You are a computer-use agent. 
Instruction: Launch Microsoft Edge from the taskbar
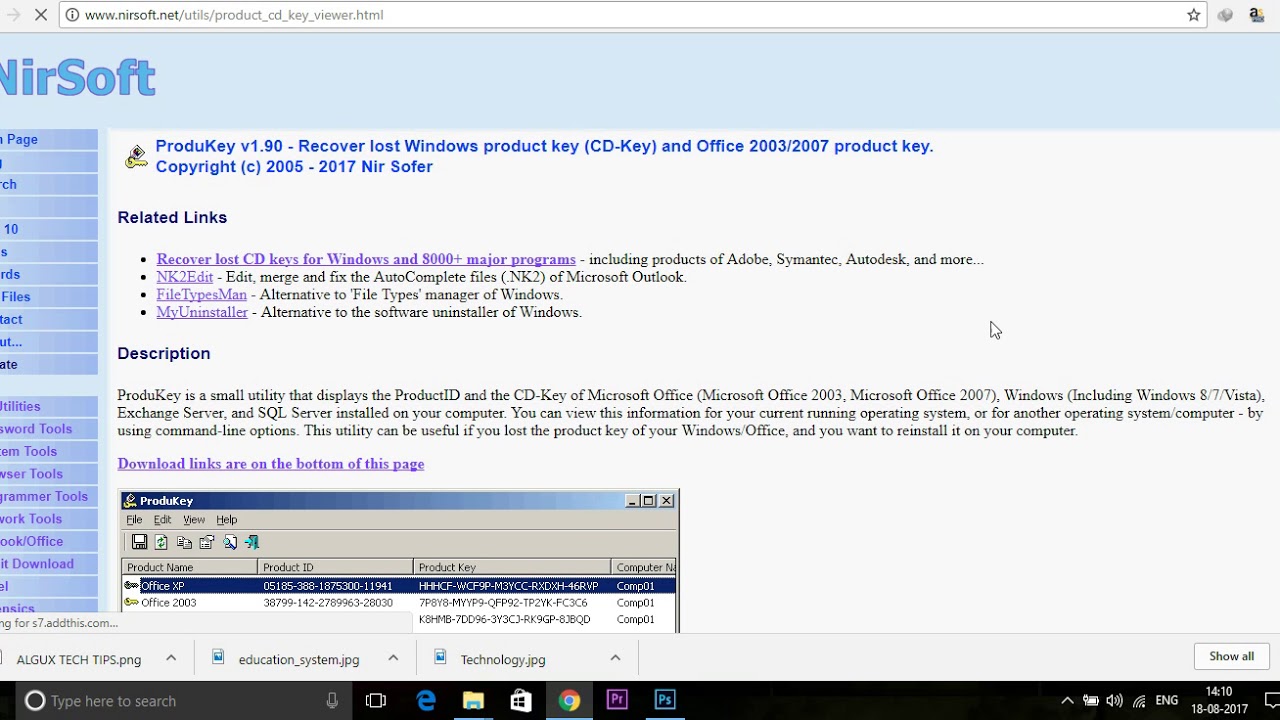click(425, 701)
